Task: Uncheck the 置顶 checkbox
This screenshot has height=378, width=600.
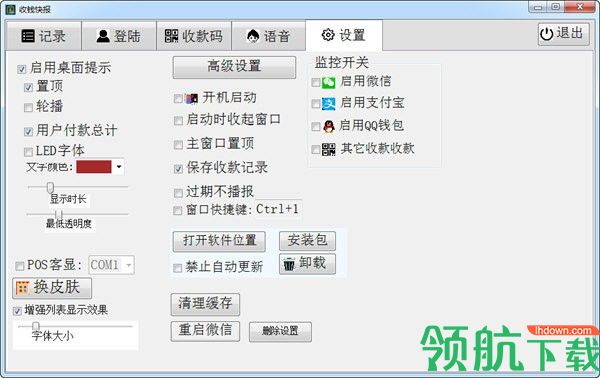Action: point(28,88)
